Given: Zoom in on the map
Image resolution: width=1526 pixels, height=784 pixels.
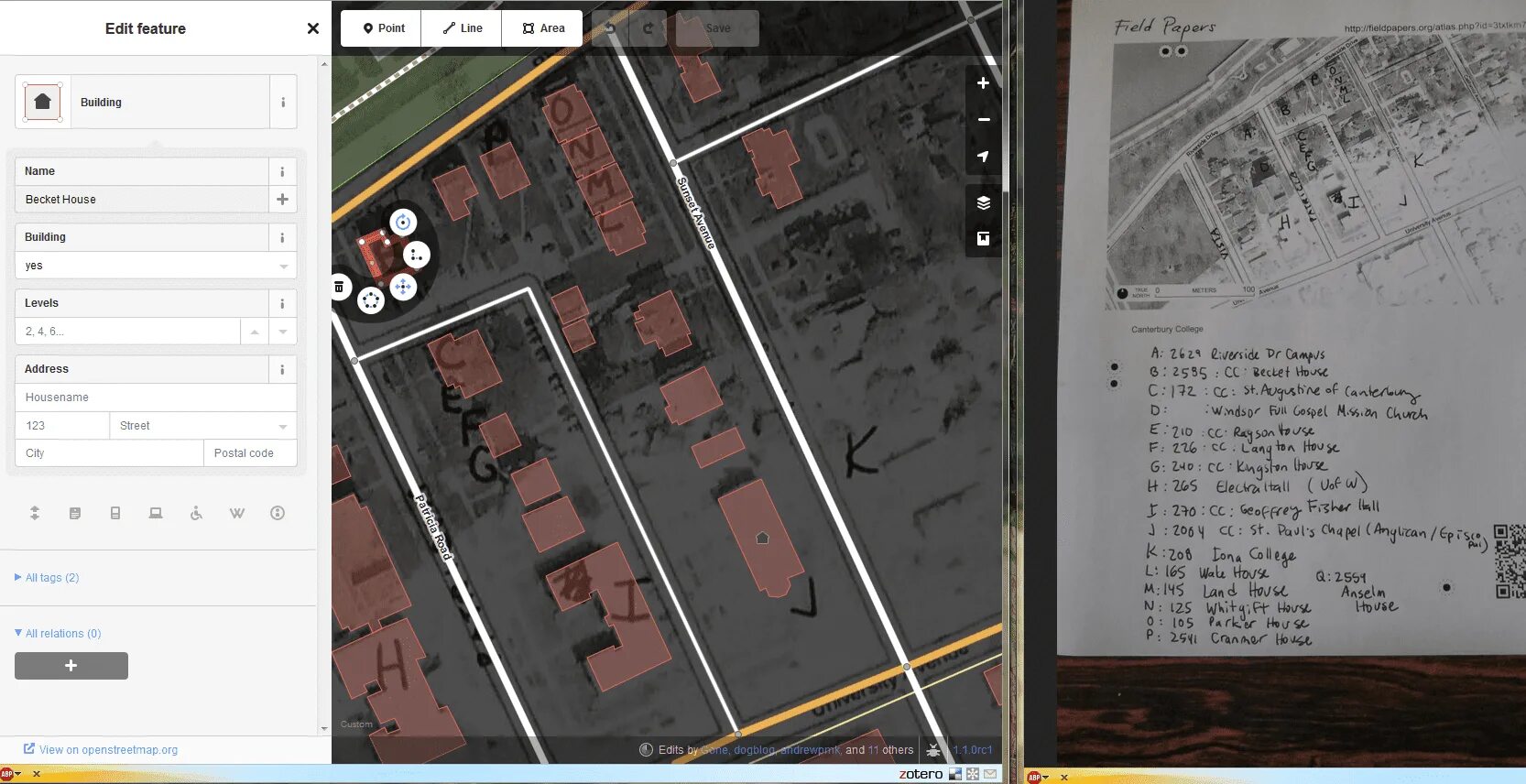Looking at the screenshot, I should click(x=983, y=83).
